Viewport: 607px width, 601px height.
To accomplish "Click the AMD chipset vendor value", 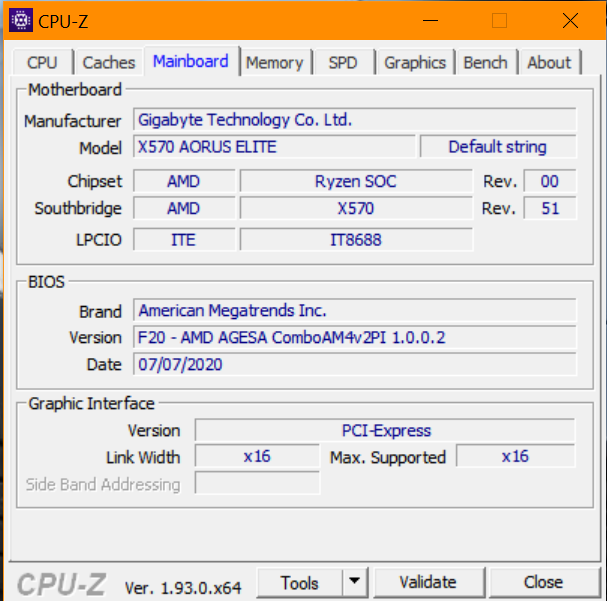I will (184, 181).
